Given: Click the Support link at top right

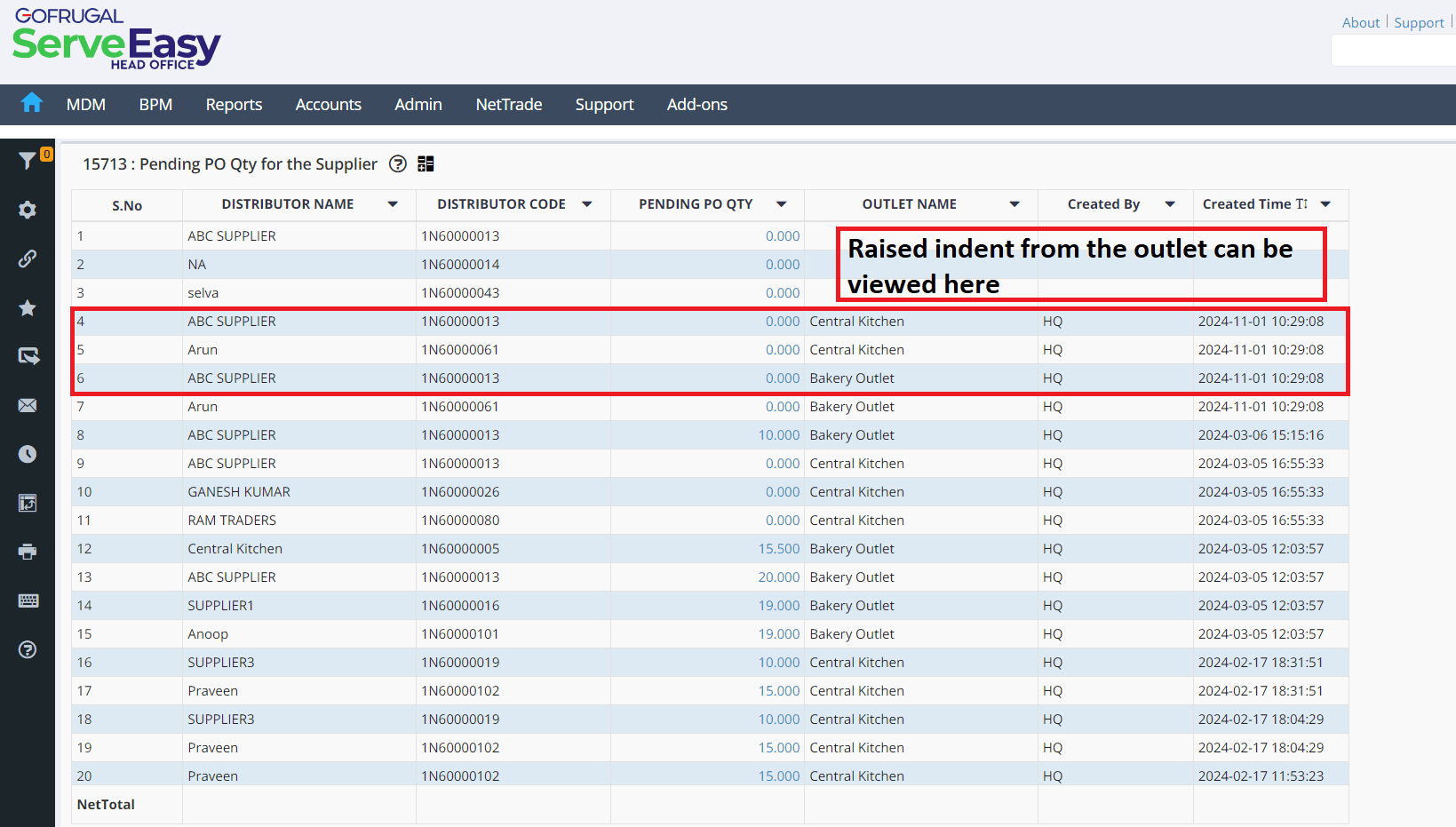Looking at the screenshot, I should (1419, 23).
